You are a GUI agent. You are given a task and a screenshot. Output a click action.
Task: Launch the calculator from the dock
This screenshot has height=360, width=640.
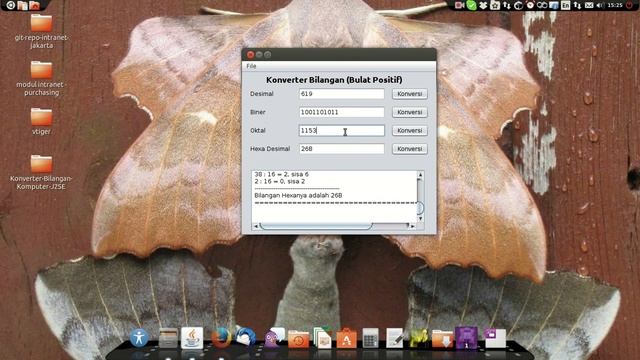[x=371, y=338]
